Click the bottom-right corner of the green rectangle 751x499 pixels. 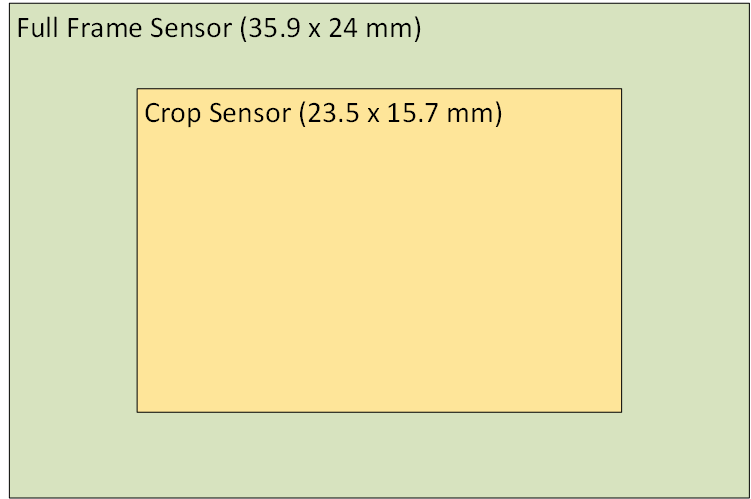[x=746, y=495]
